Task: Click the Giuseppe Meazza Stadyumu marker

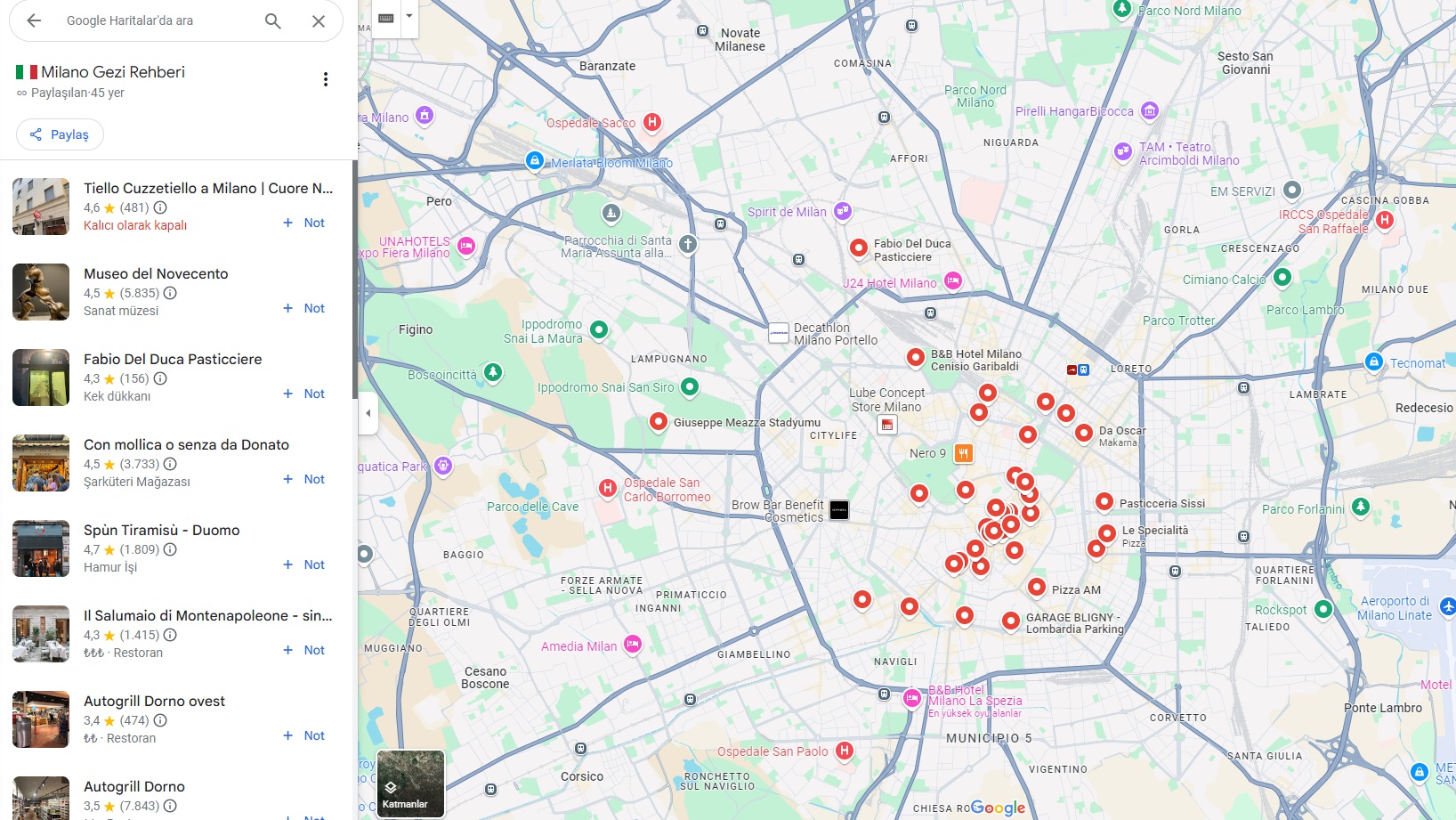Action: (x=659, y=422)
